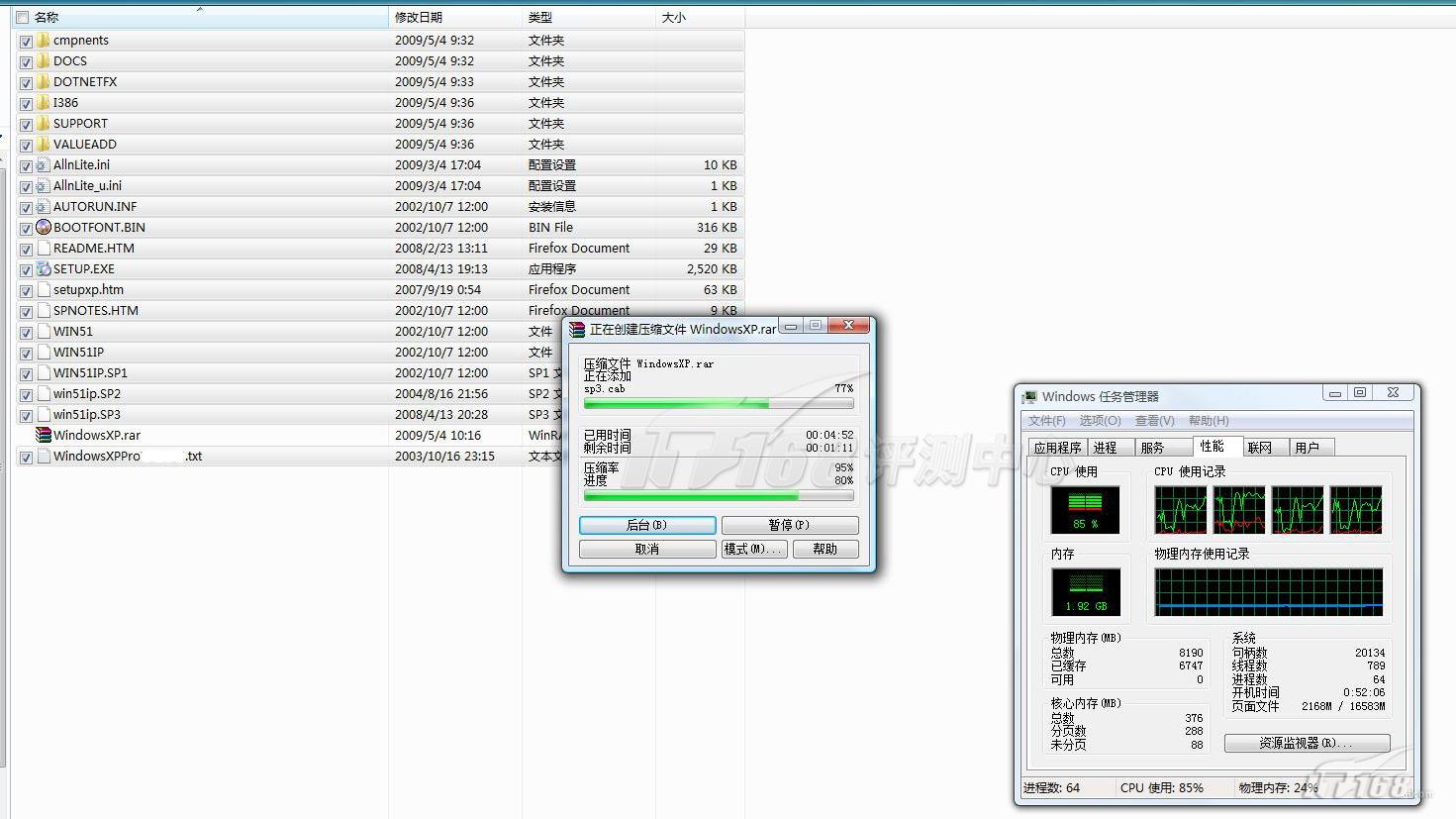Toggle the select-all checkbox in the header
The height and width of the screenshot is (819, 1456).
click(x=22, y=17)
